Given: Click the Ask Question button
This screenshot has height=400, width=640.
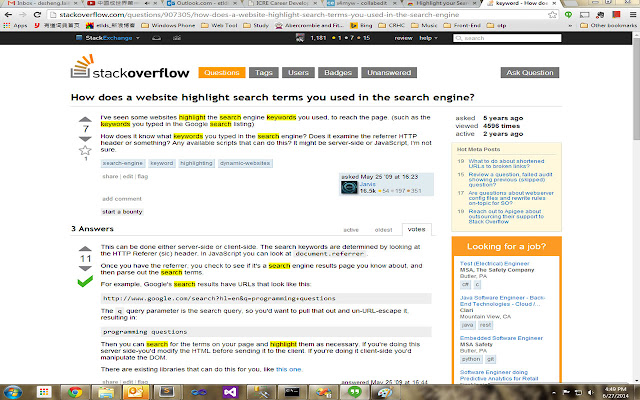Looking at the screenshot, I should coord(530,73).
